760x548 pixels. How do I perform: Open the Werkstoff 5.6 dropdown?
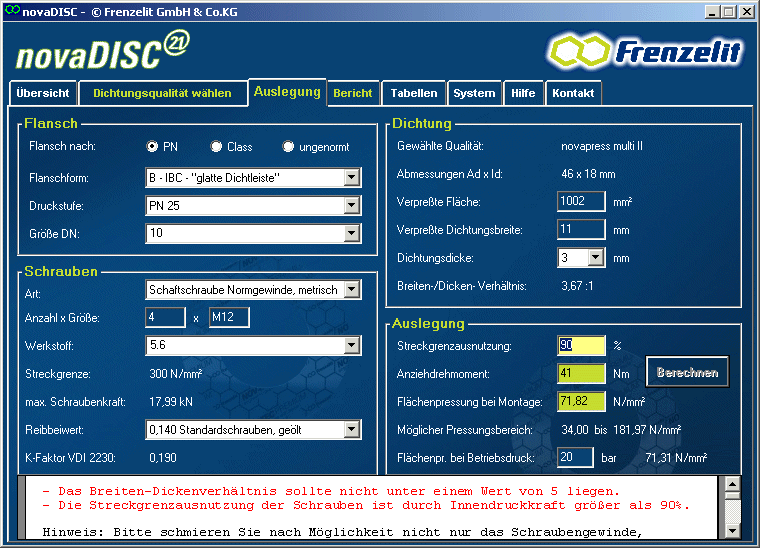tap(351, 346)
